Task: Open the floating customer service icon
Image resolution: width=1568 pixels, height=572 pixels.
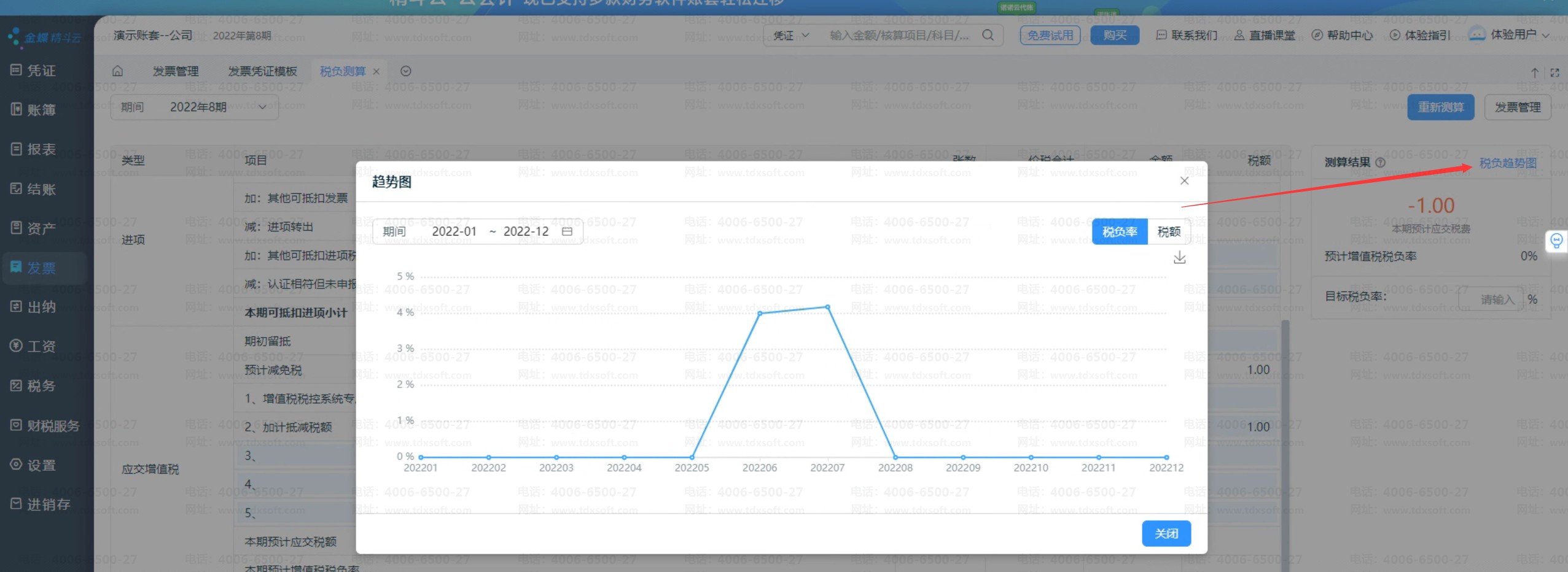Action: (x=1556, y=241)
